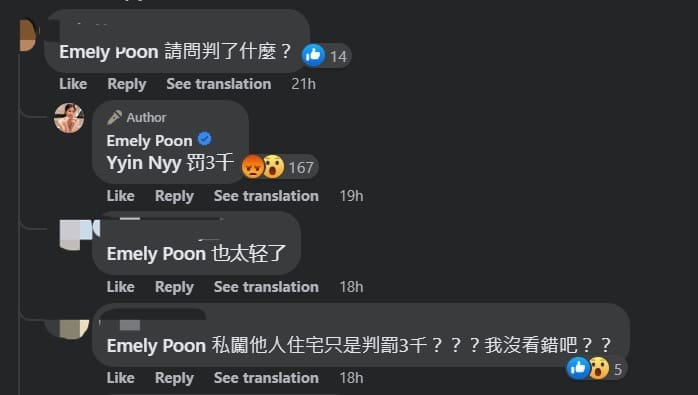
Task: Reply to the author's 罰3千 comment
Action: (174, 196)
